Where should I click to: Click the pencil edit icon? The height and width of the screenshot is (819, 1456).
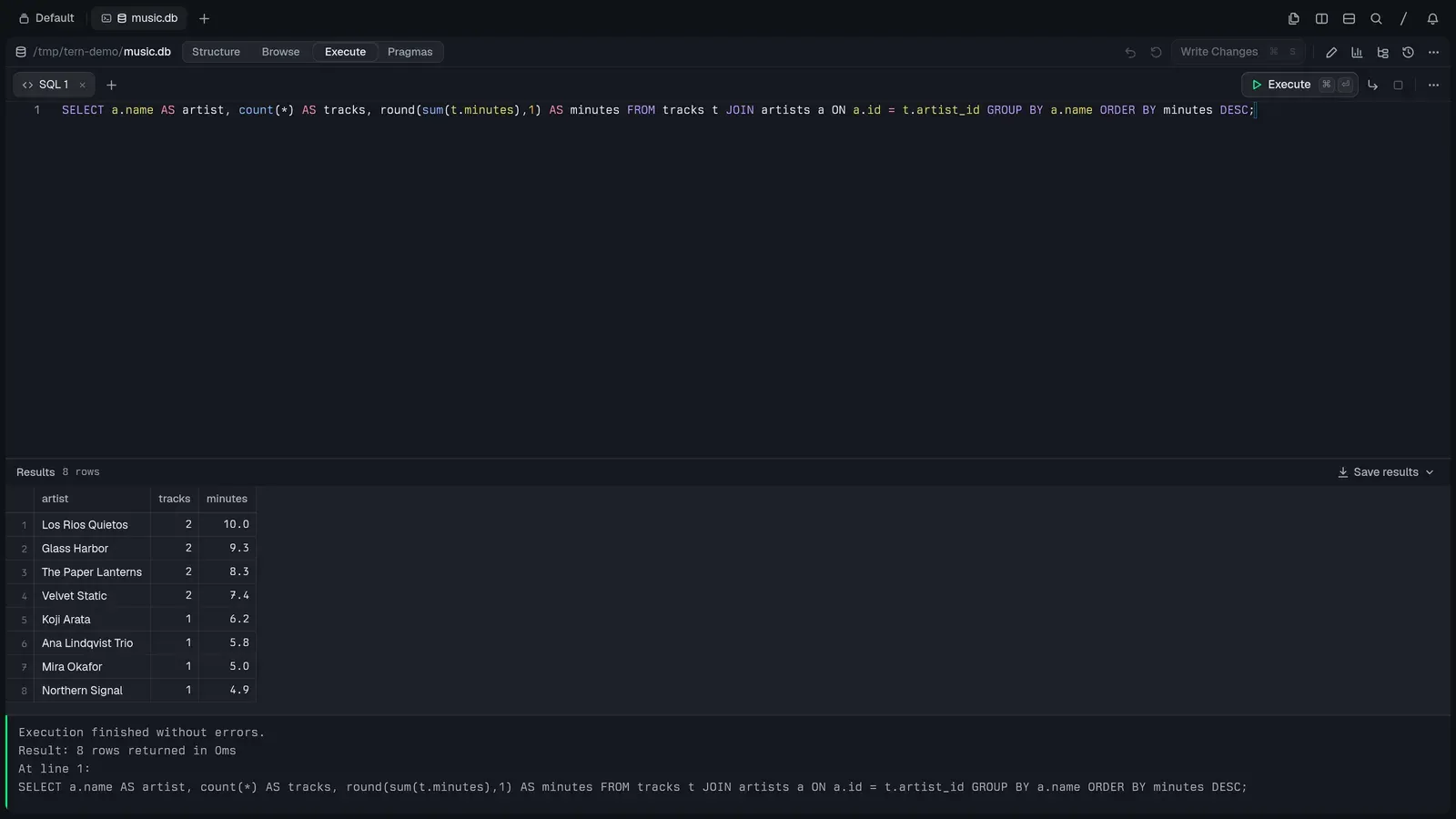click(1331, 52)
